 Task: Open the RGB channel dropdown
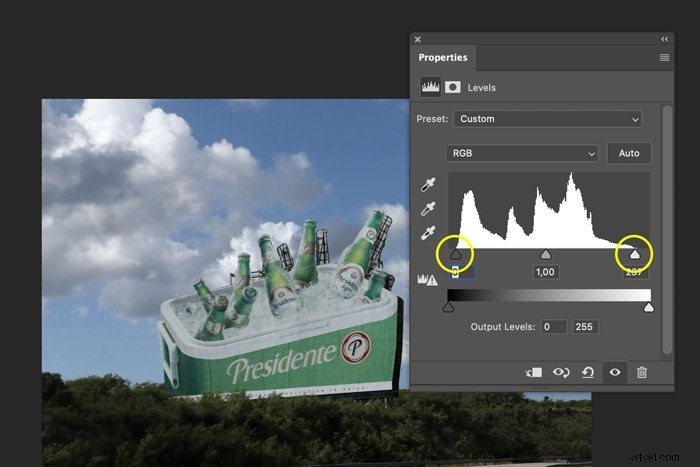pos(522,153)
